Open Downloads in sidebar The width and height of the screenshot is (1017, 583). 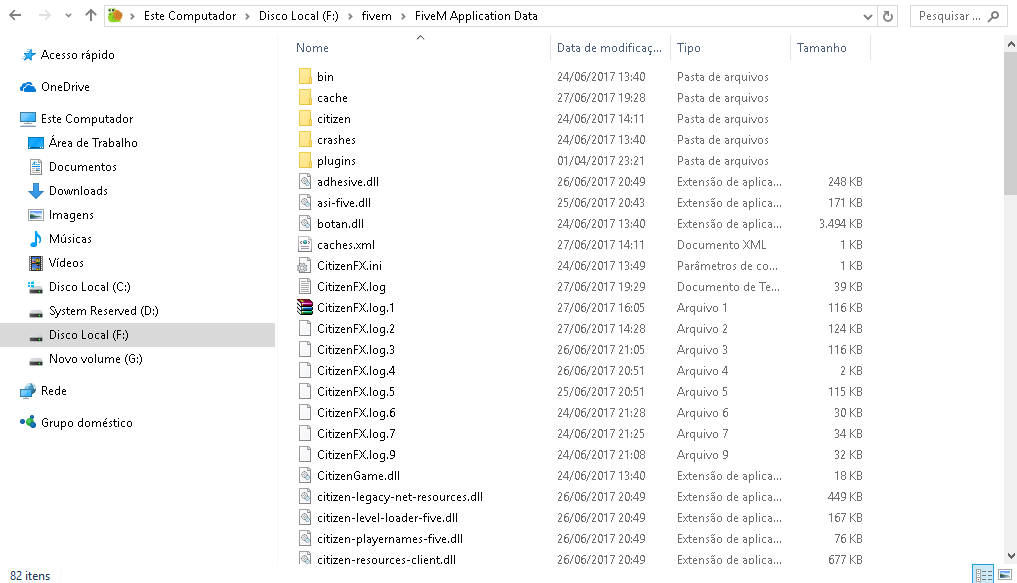click(68, 191)
